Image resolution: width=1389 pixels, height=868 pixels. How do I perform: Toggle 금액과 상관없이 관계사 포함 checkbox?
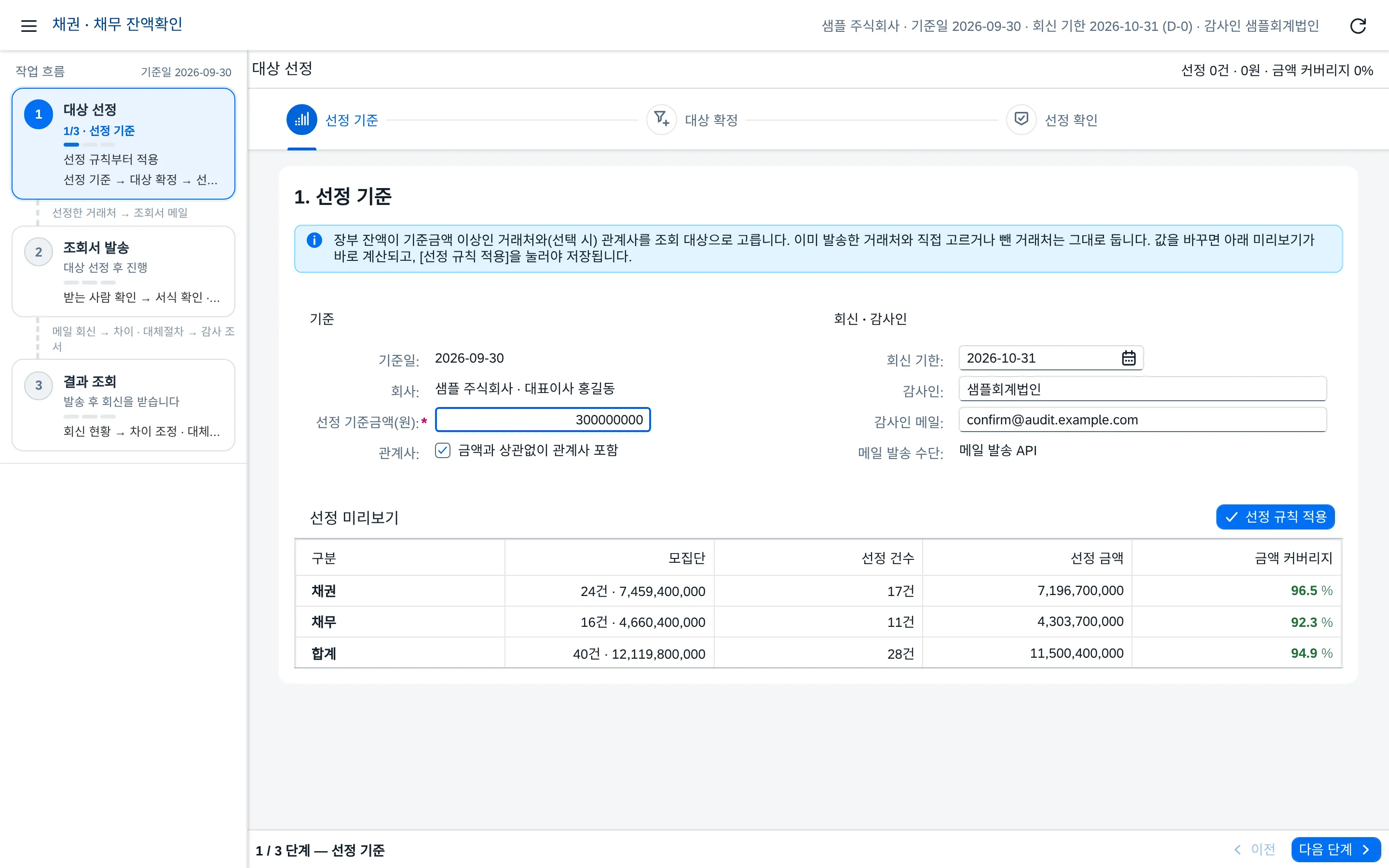(x=443, y=450)
